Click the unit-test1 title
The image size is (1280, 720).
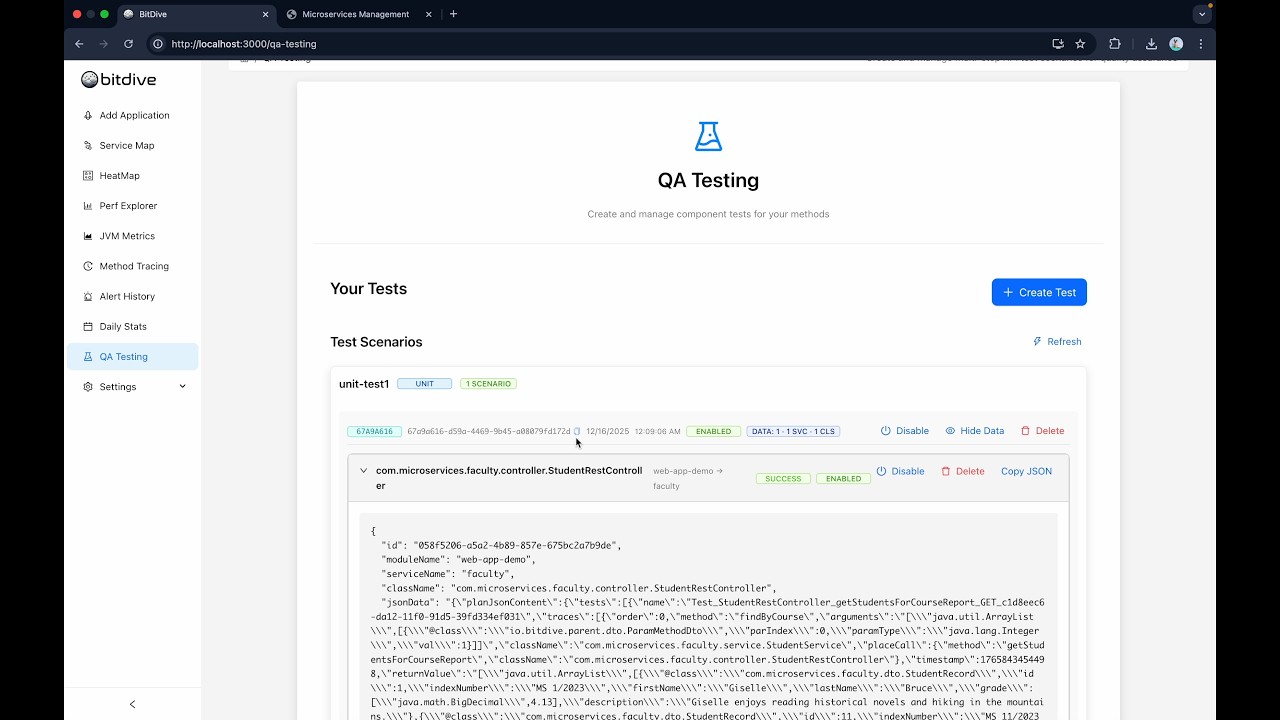pyautogui.click(x=364, y=384)
